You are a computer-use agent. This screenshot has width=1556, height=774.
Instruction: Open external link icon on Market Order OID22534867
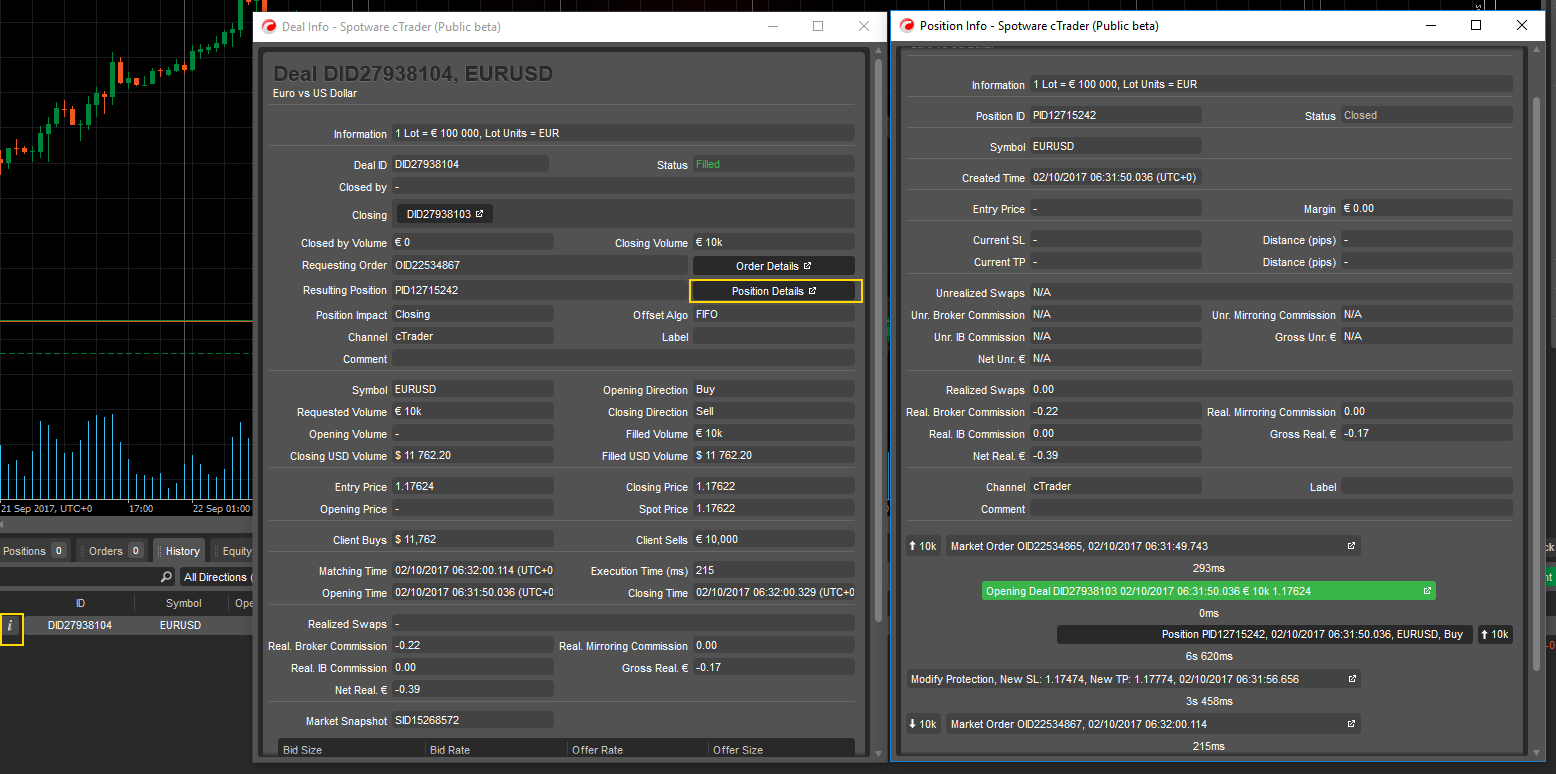[1351, 724]
